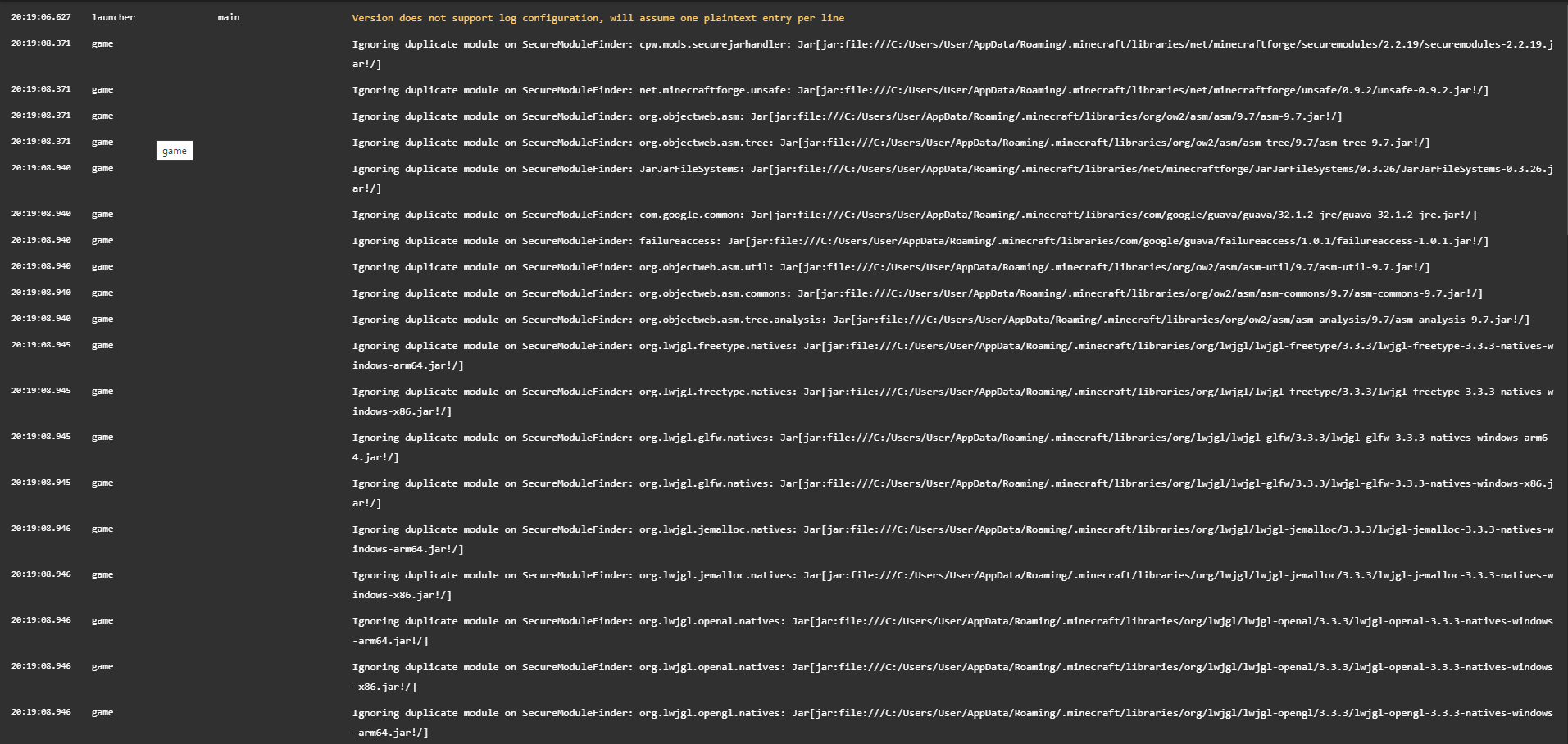Select the "game" label of the JarJarFileSystems row
The width and height of the screenshot is (1568, 744).
102,169
